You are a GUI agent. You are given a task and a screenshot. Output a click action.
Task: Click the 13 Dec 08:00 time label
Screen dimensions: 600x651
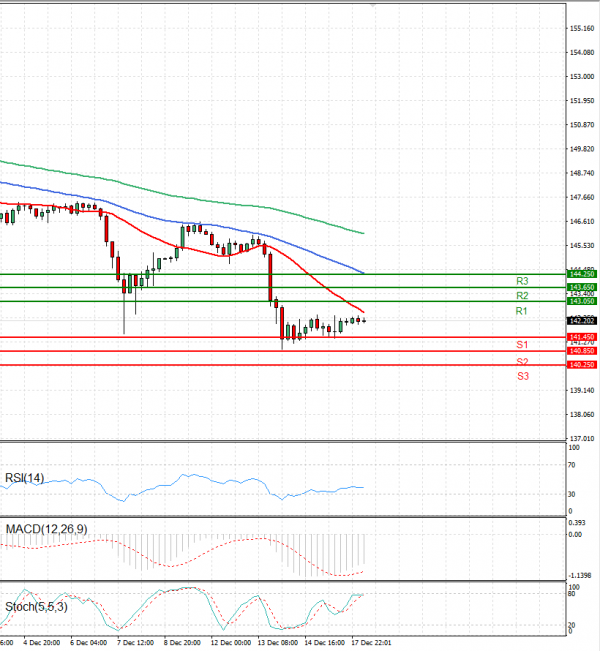tap(278, 642)
